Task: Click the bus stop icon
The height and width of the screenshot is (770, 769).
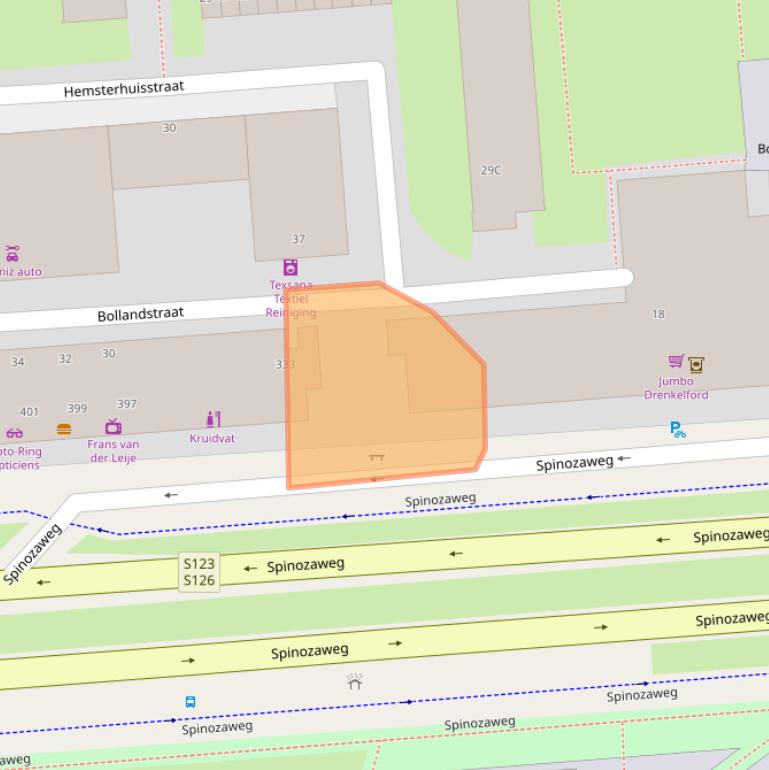Action: pos(190,702)
